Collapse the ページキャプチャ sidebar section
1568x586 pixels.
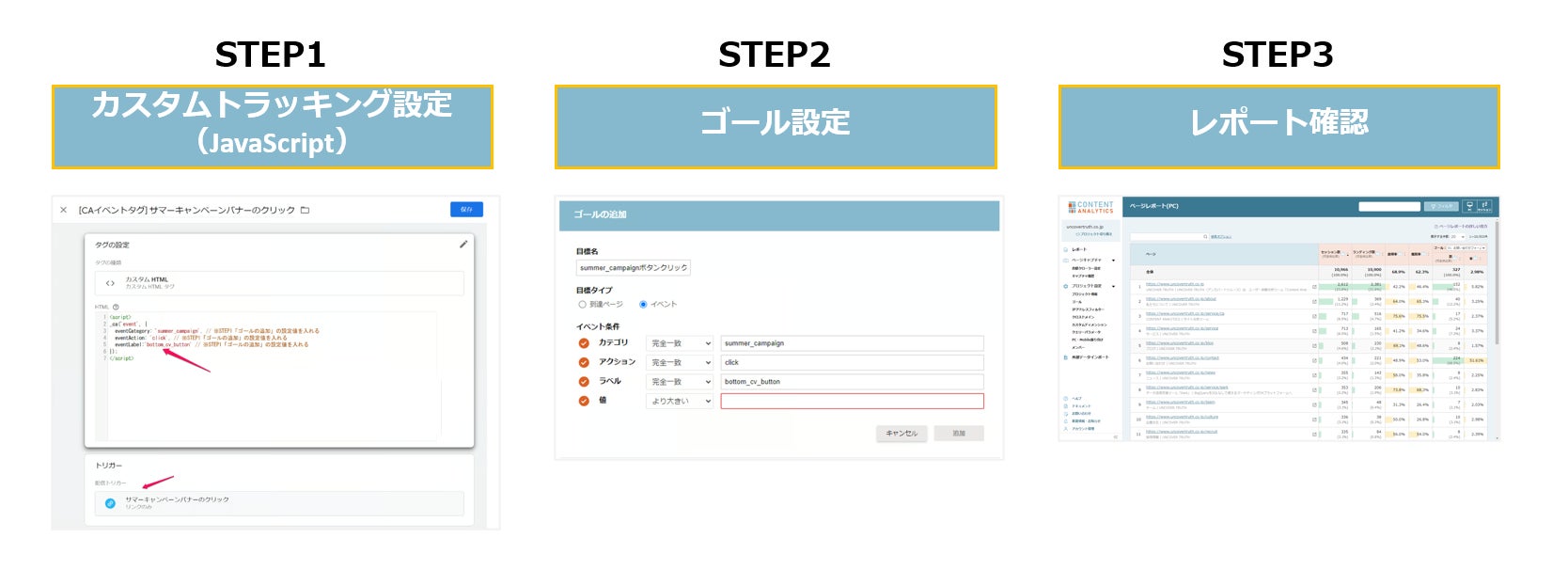(x=1114, y=260)
